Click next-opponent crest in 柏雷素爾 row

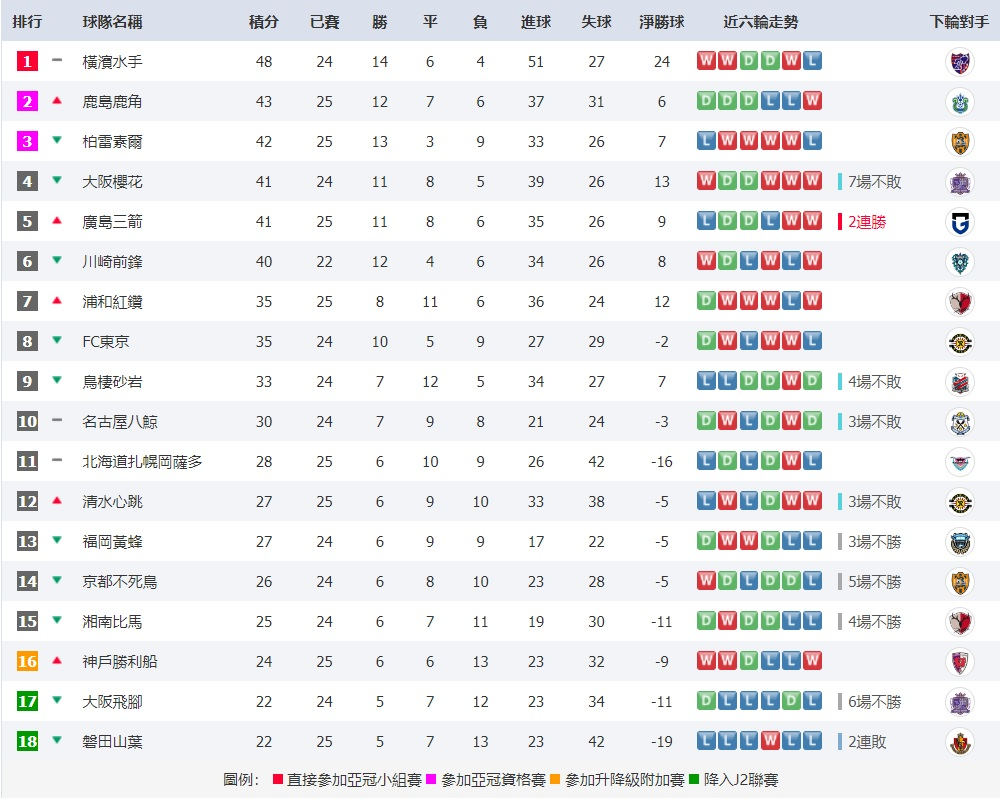(x=960, y=142)
